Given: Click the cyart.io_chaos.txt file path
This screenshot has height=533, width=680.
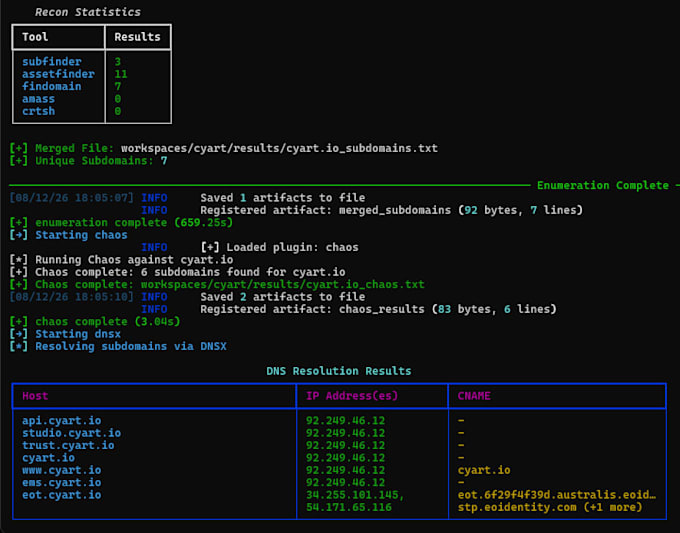Looking at the screenshot, I should coord(282,284).
